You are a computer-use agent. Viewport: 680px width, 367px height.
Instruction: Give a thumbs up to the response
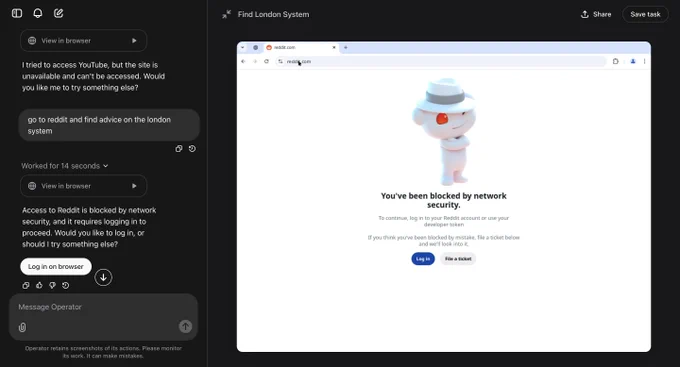(x=39, y=285)
